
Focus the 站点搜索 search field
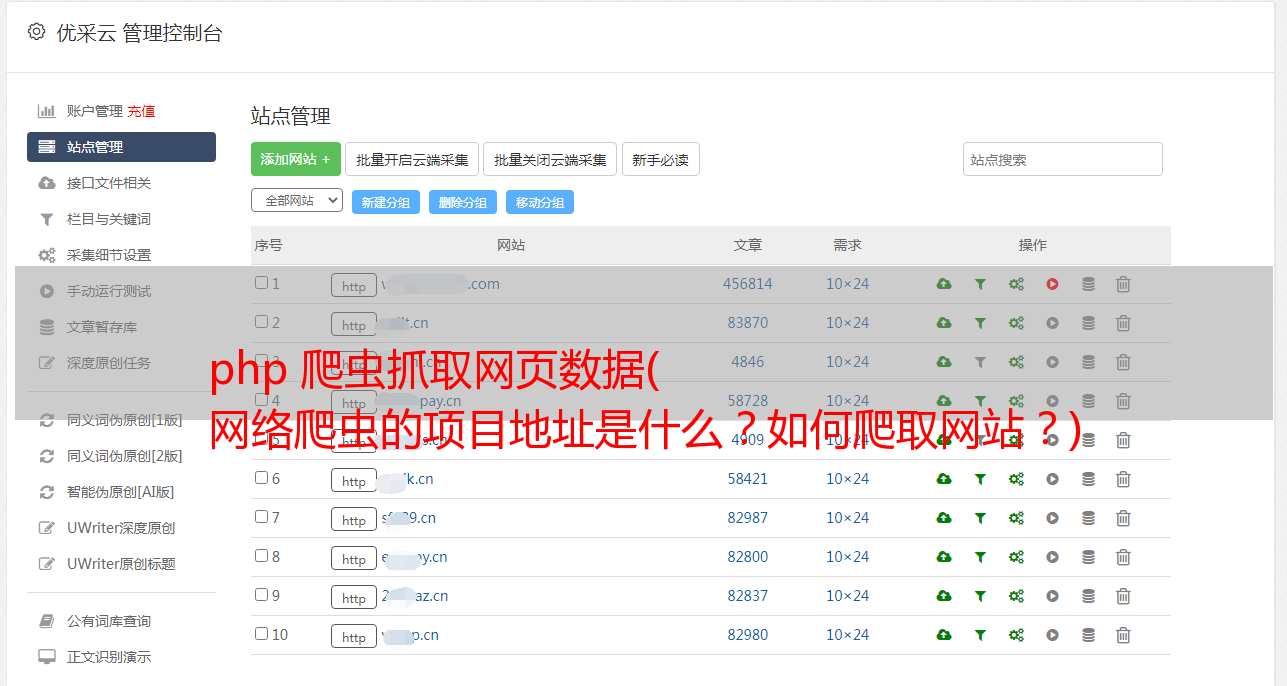pyautogui.click(x=1063, y=159)
